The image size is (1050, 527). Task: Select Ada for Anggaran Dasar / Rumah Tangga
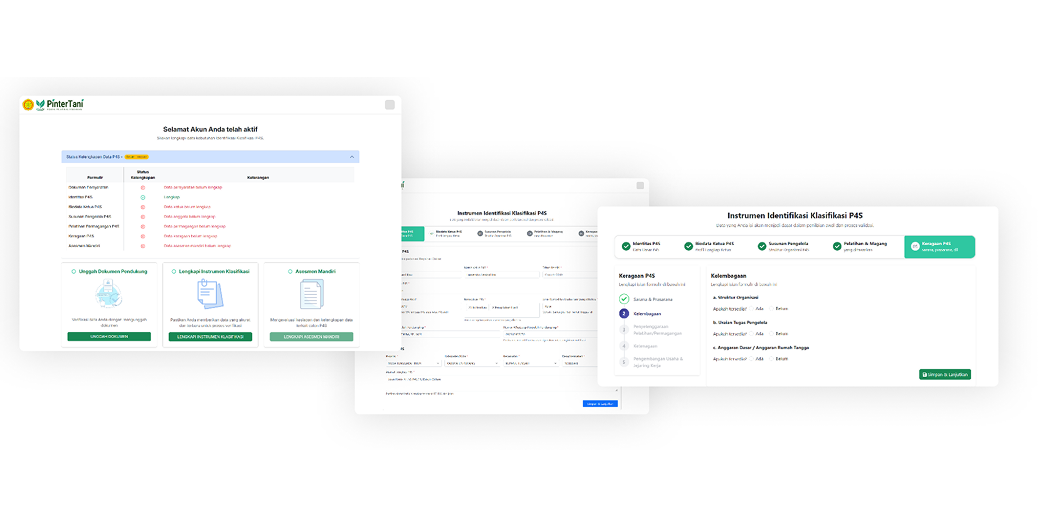(753, 359)
